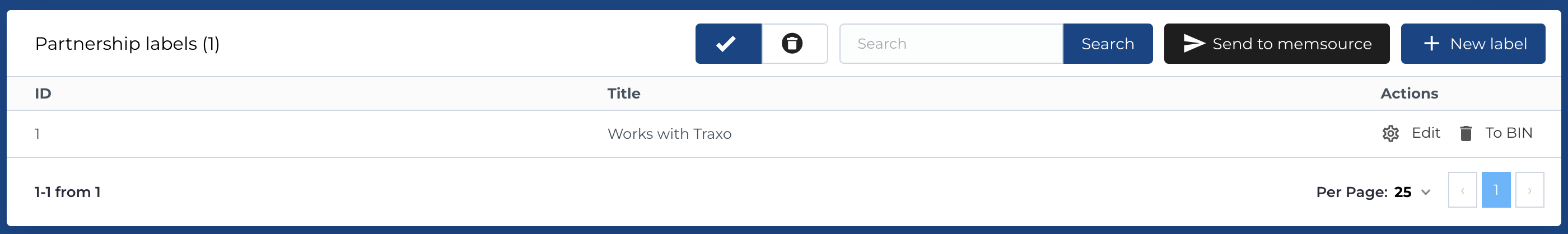1568x234 pixels.
Task: Click the checkmark select-all button
Action: 727,44
